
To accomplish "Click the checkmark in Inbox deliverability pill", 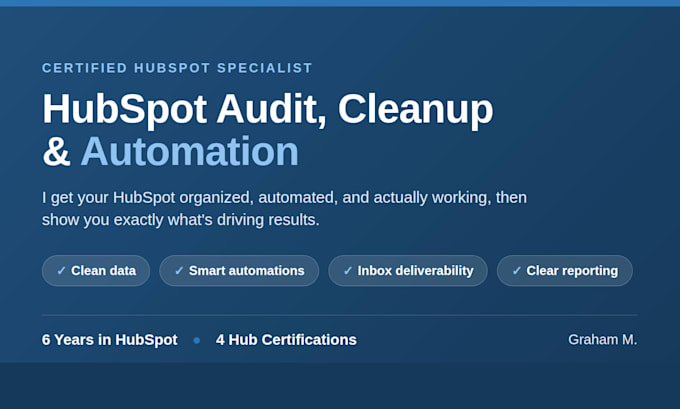I will [x=347, y=271].
